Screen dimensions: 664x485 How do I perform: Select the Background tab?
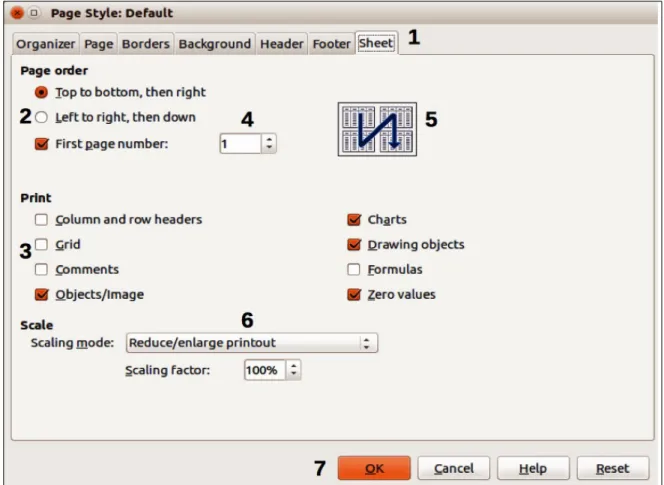[x=215, y=44]
